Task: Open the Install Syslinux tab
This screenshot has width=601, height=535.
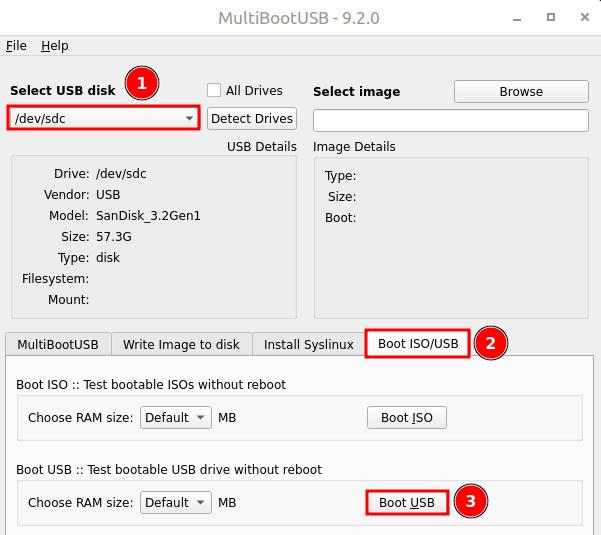Action: click(x=309, y=344)
